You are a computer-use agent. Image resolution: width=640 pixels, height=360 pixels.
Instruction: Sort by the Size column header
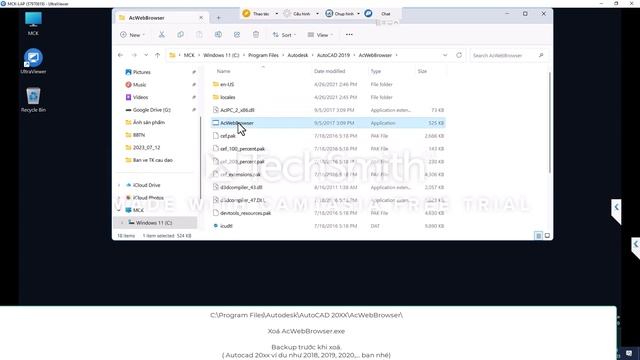click(422, 71)
